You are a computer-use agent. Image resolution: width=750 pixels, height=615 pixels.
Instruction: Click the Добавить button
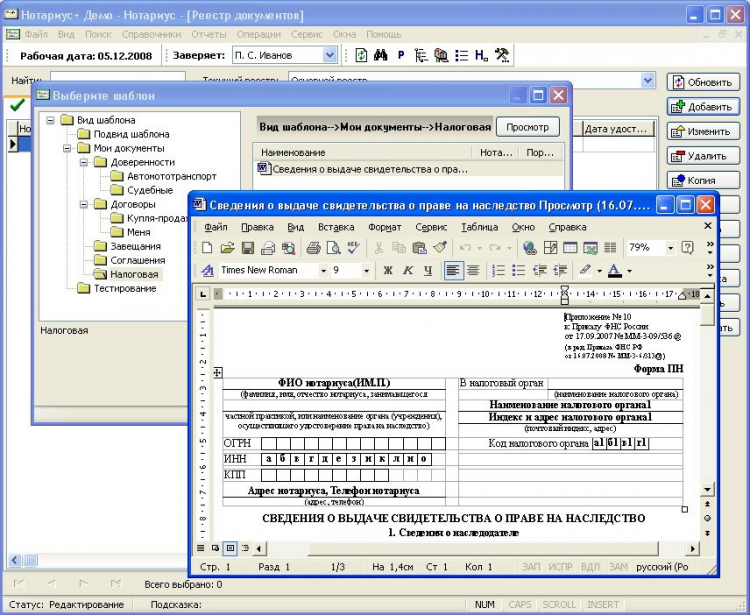[703, 107]
